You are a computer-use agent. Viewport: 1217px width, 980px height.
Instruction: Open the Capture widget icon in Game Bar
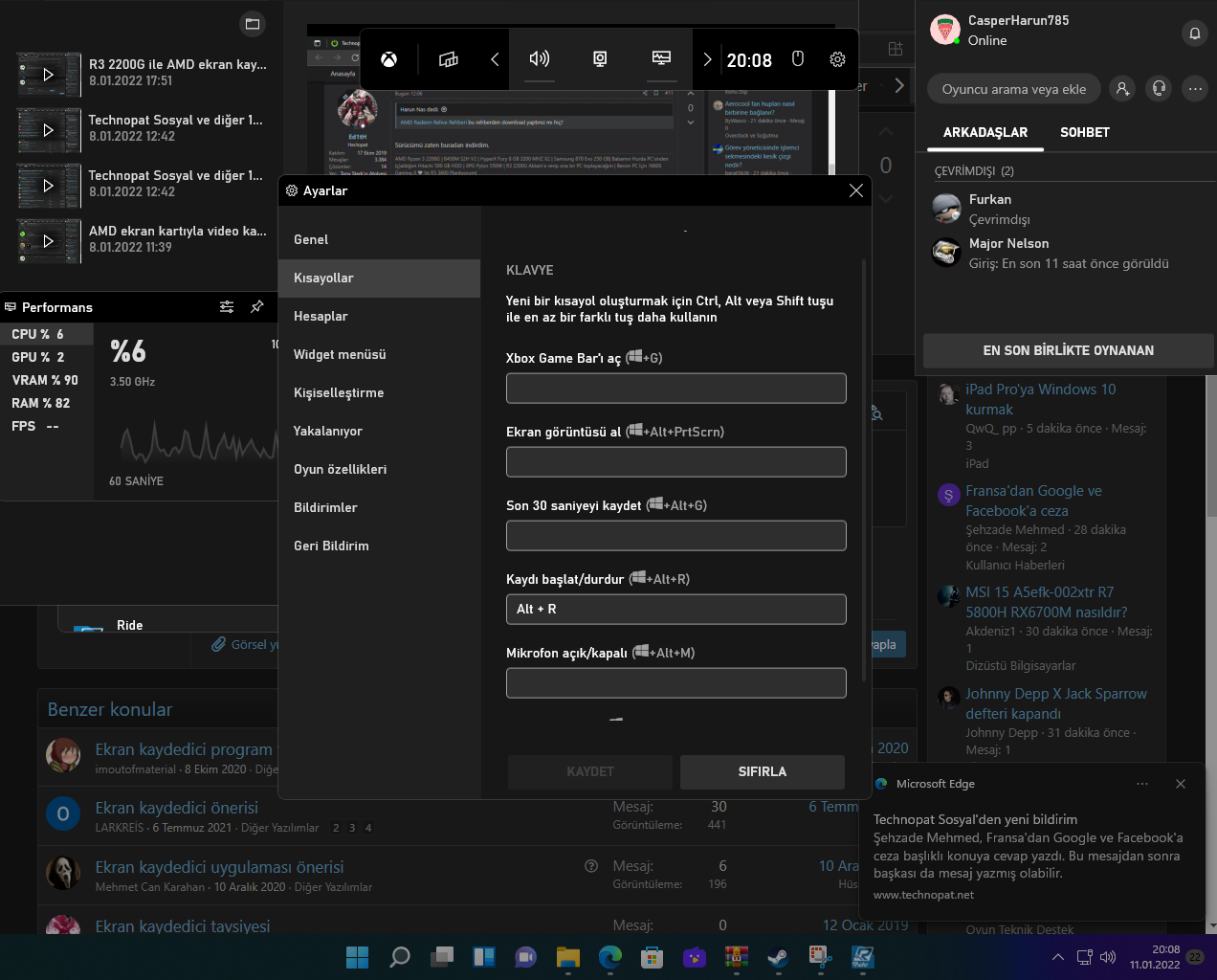pos(600,59)
